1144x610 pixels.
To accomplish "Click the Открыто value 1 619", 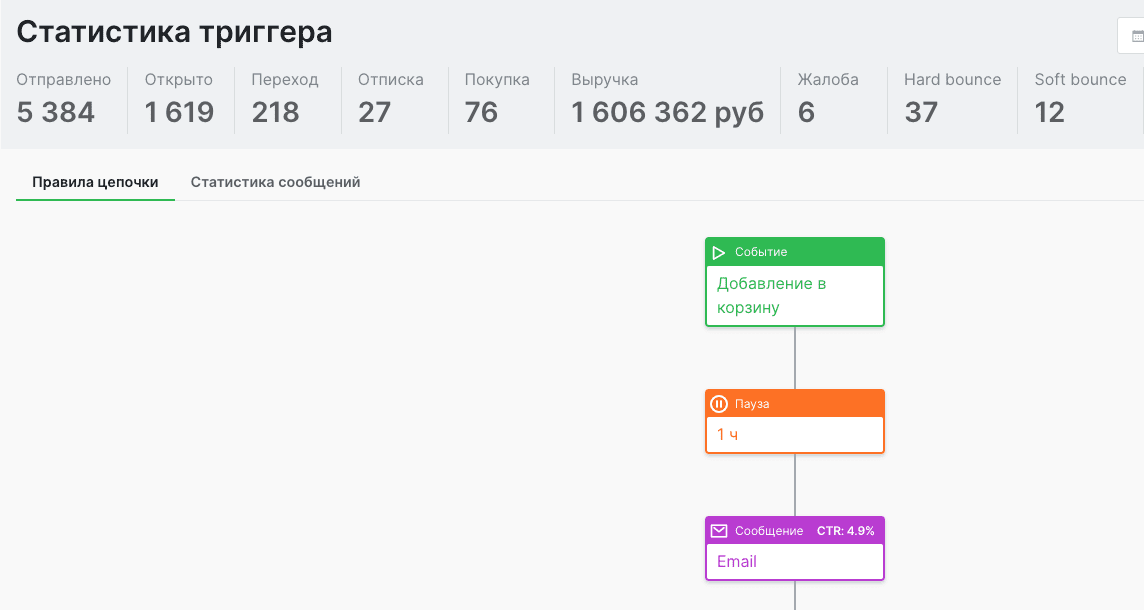I will [179, 112].
